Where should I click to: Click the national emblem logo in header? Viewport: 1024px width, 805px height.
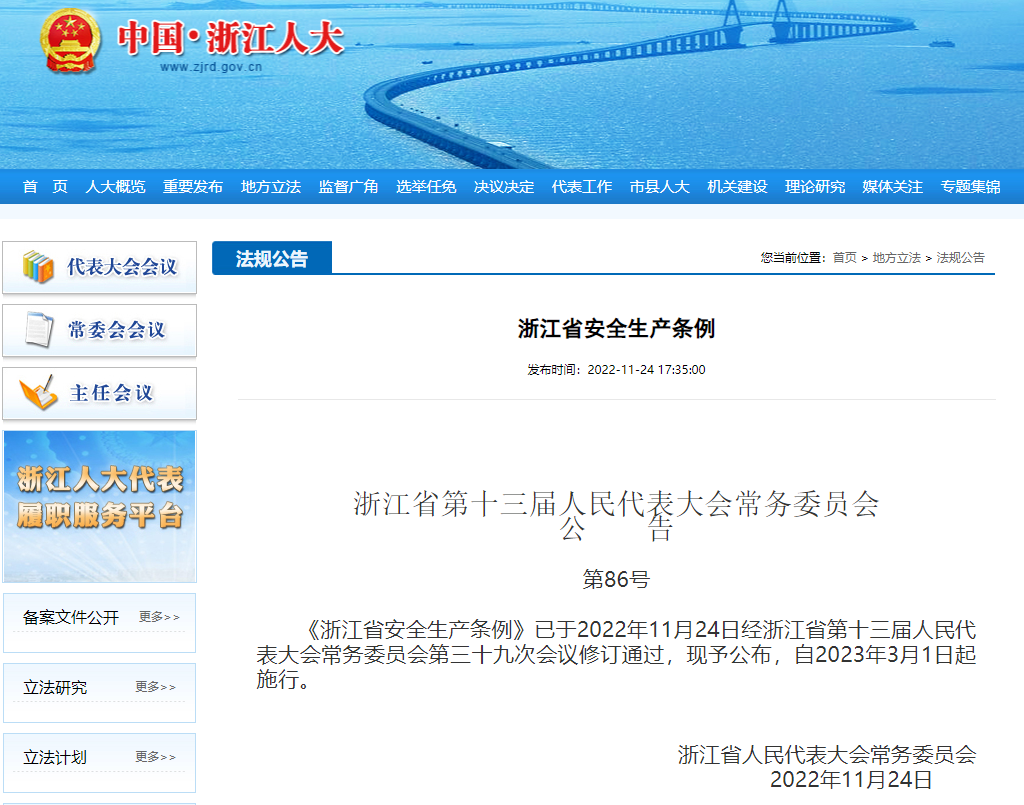tap(70, 41)
